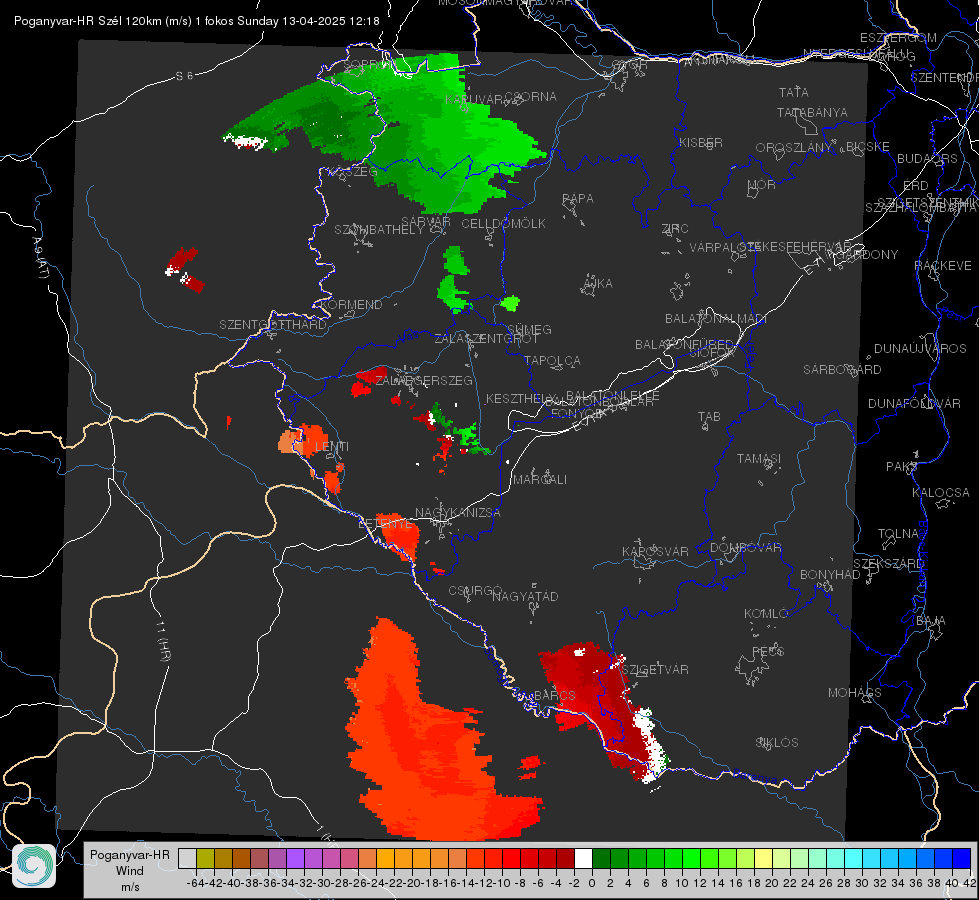Click the gray first swatch in legend
The width and height of the screenshot is (979, 900).
tap(187, 858)
